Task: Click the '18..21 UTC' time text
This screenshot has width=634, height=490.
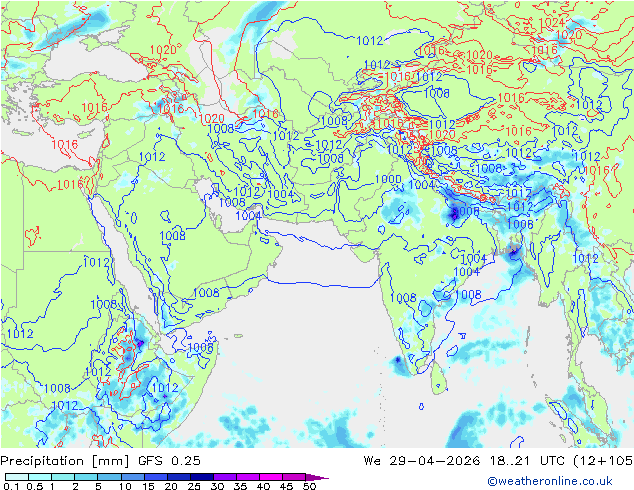Action: pyautogui.click(x=526, y=461)
